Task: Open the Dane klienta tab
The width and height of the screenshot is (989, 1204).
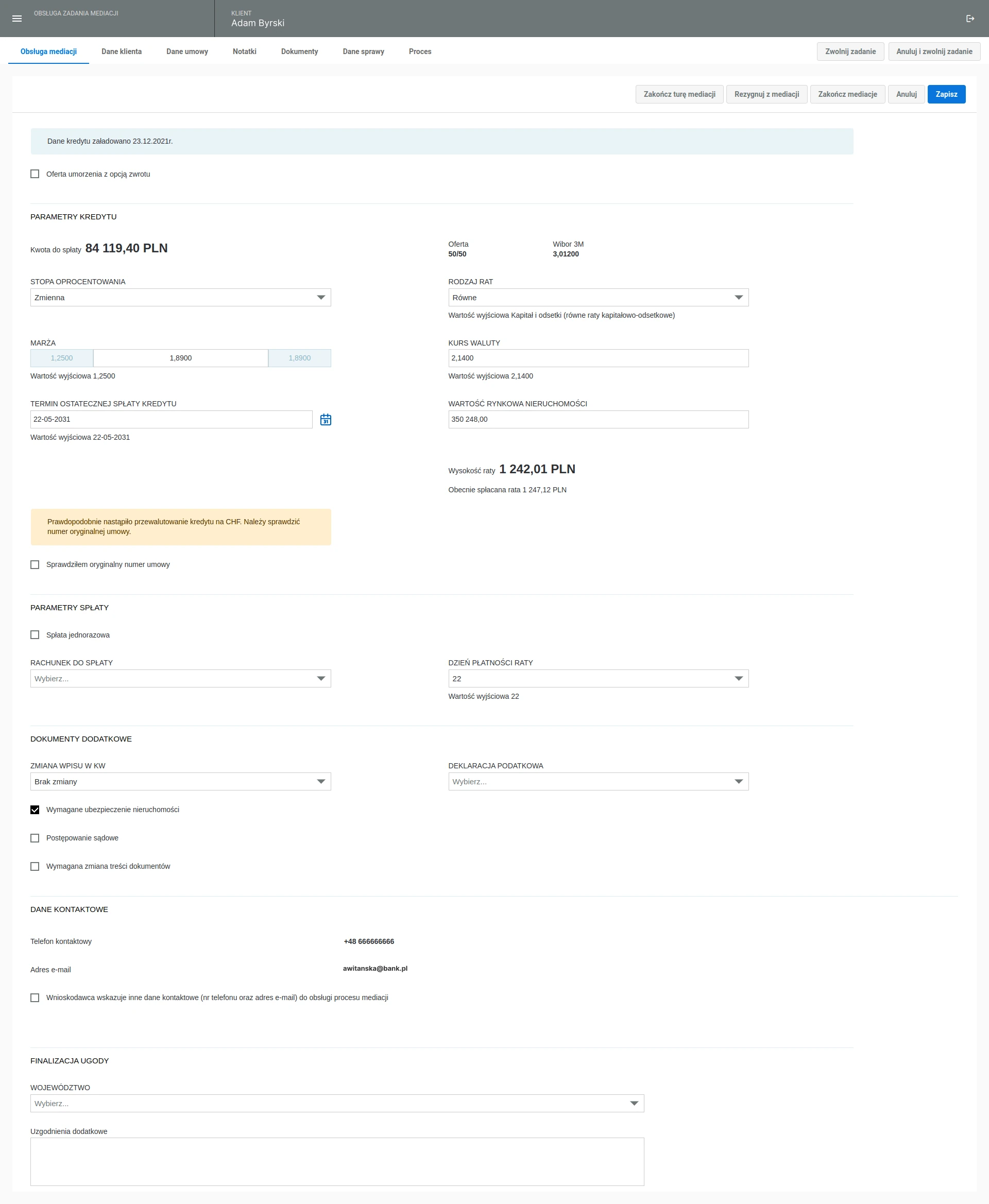Action: tap(122, 52)
